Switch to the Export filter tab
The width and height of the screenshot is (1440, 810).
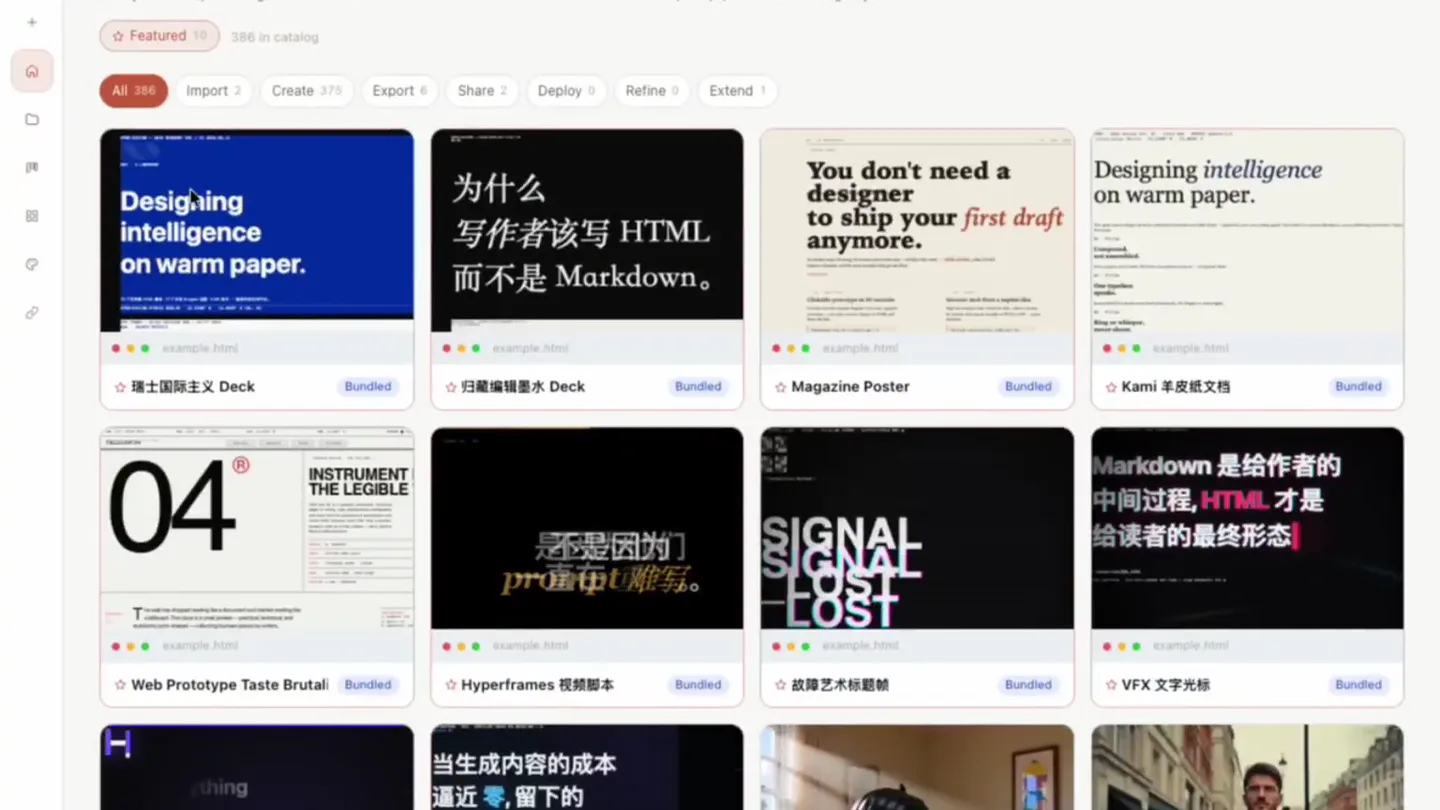point(399,91)
